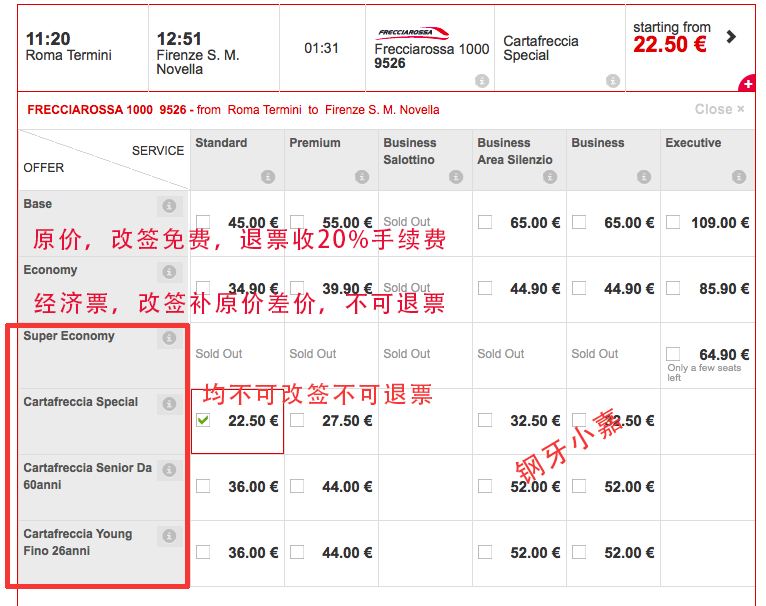
Task: Close the fare details panel
Action: 719,109
